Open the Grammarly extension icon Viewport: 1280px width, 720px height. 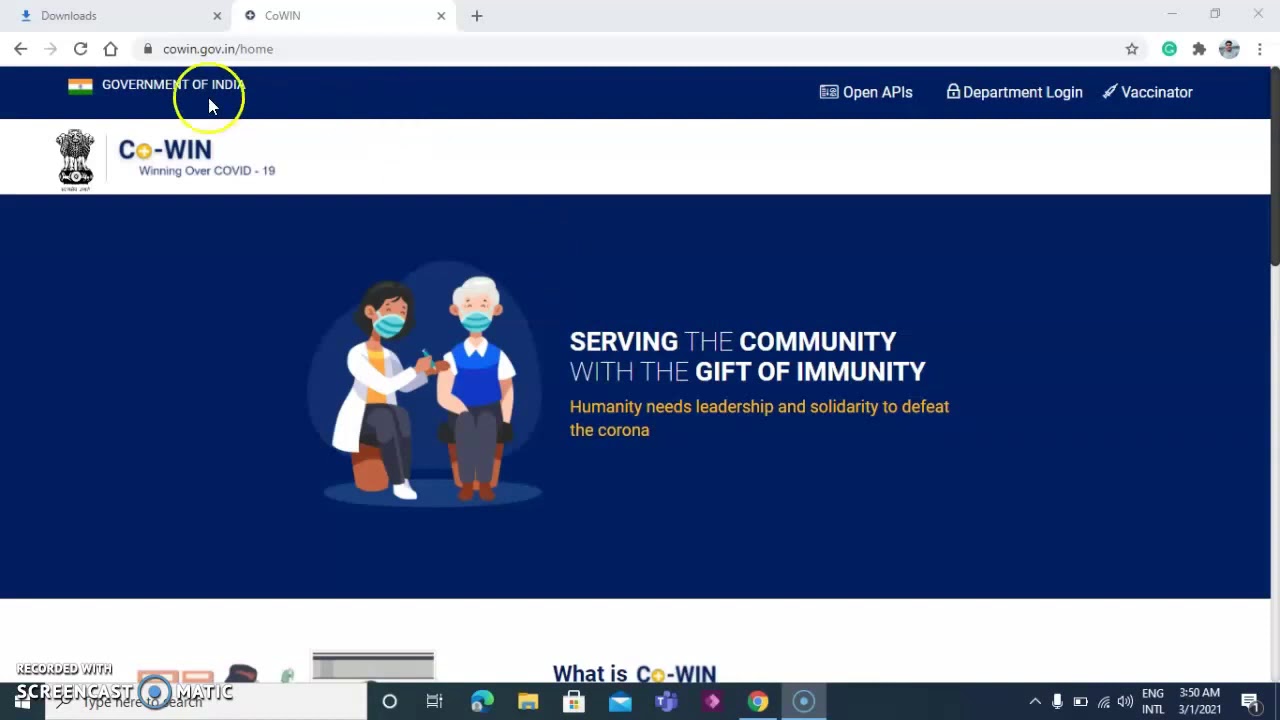1169,49
